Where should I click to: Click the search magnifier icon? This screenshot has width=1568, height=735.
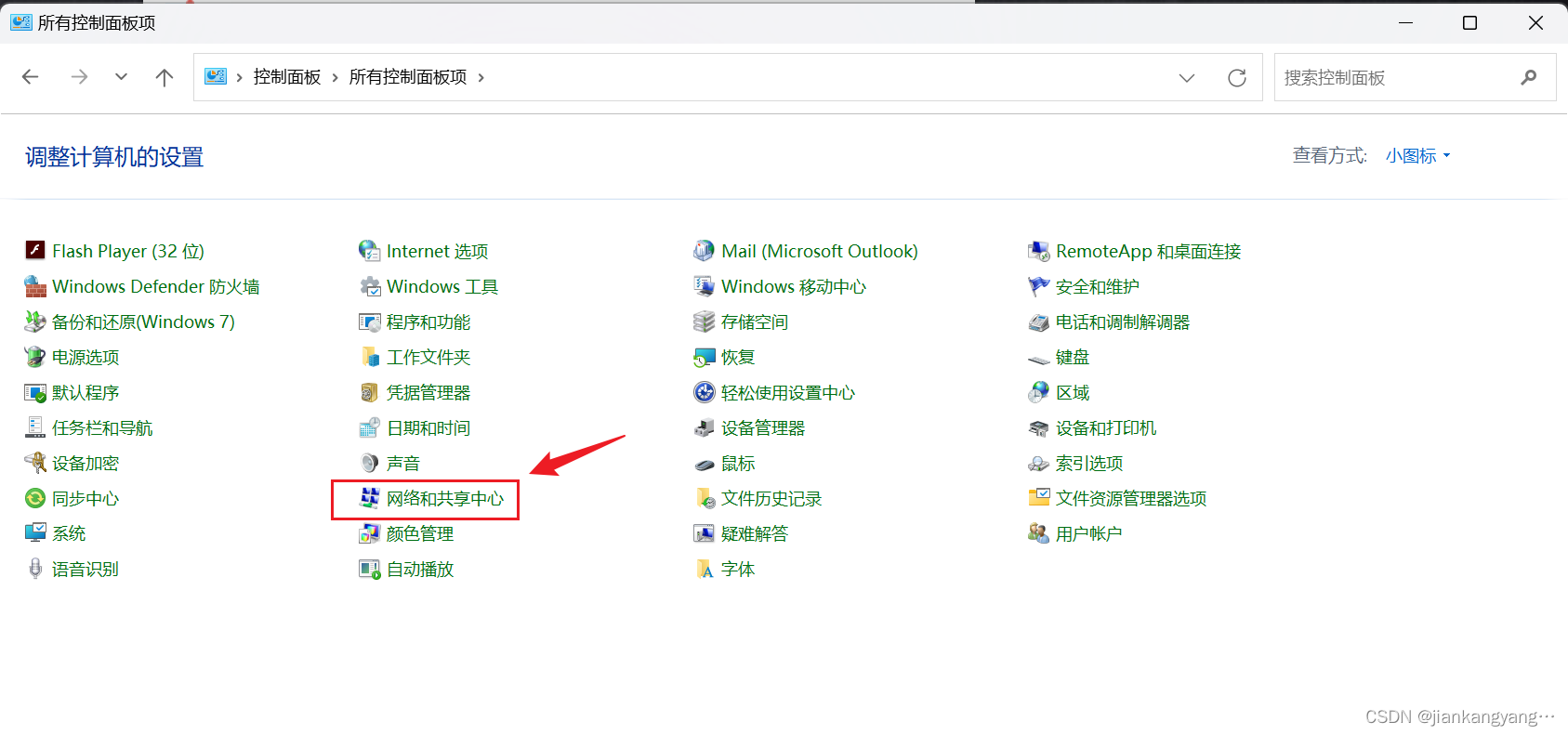click(1529, 77)
